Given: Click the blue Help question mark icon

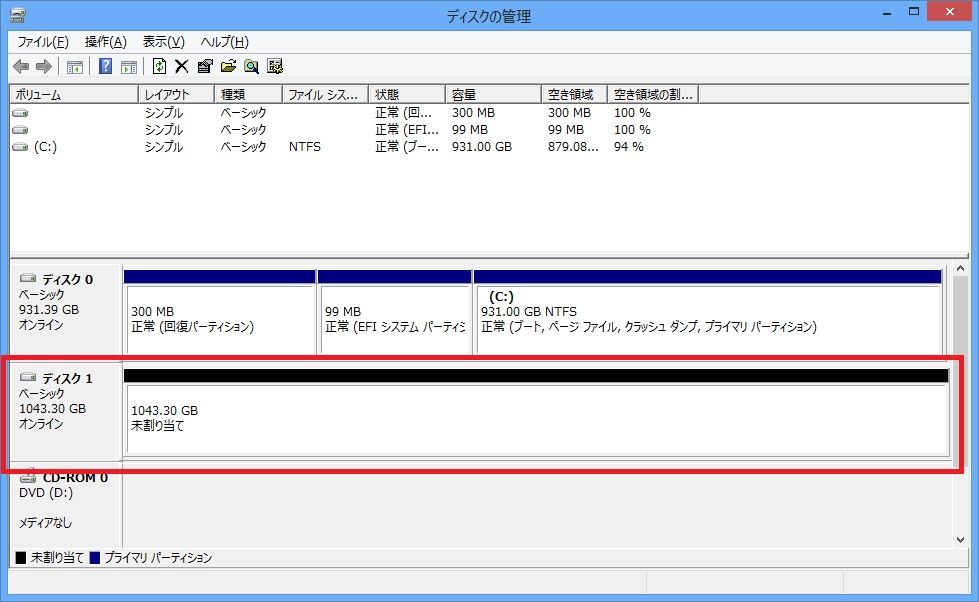Looking at the screenshot, I should (106, 66).
